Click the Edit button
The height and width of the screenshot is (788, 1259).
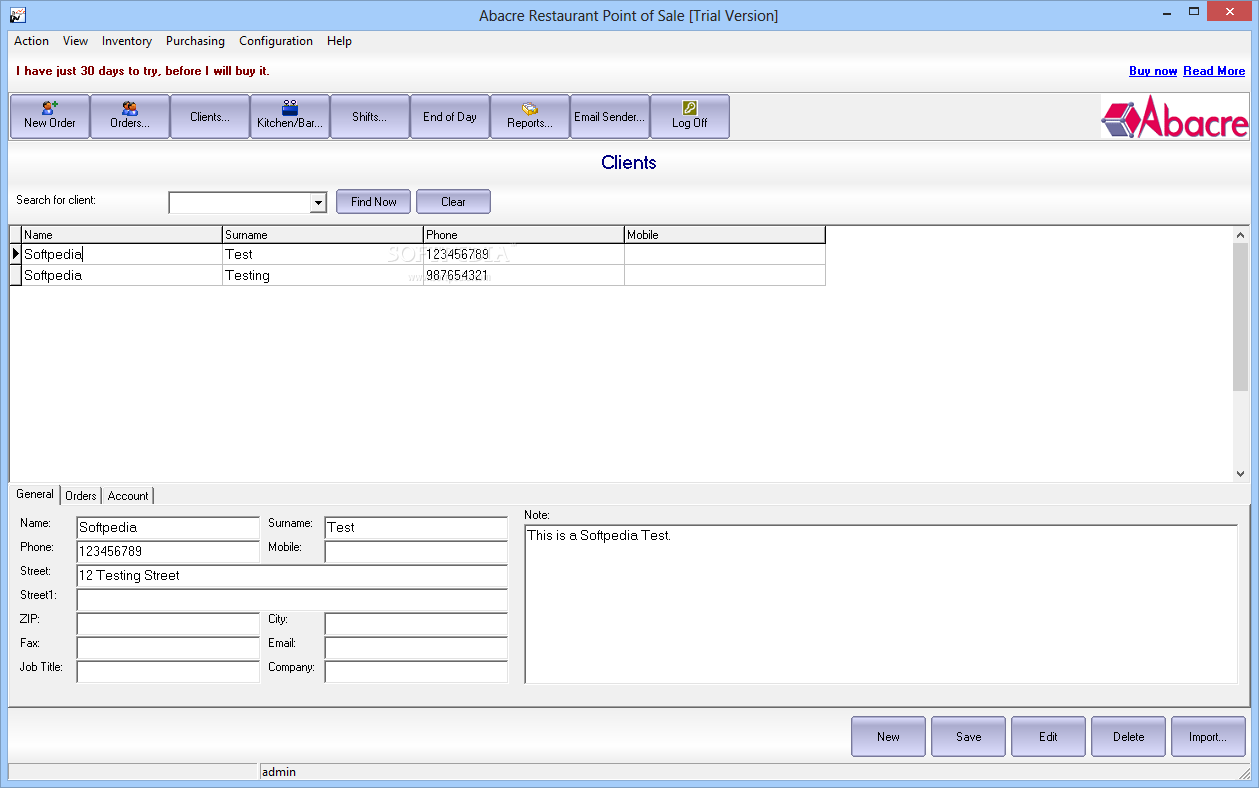[1048, 737]
